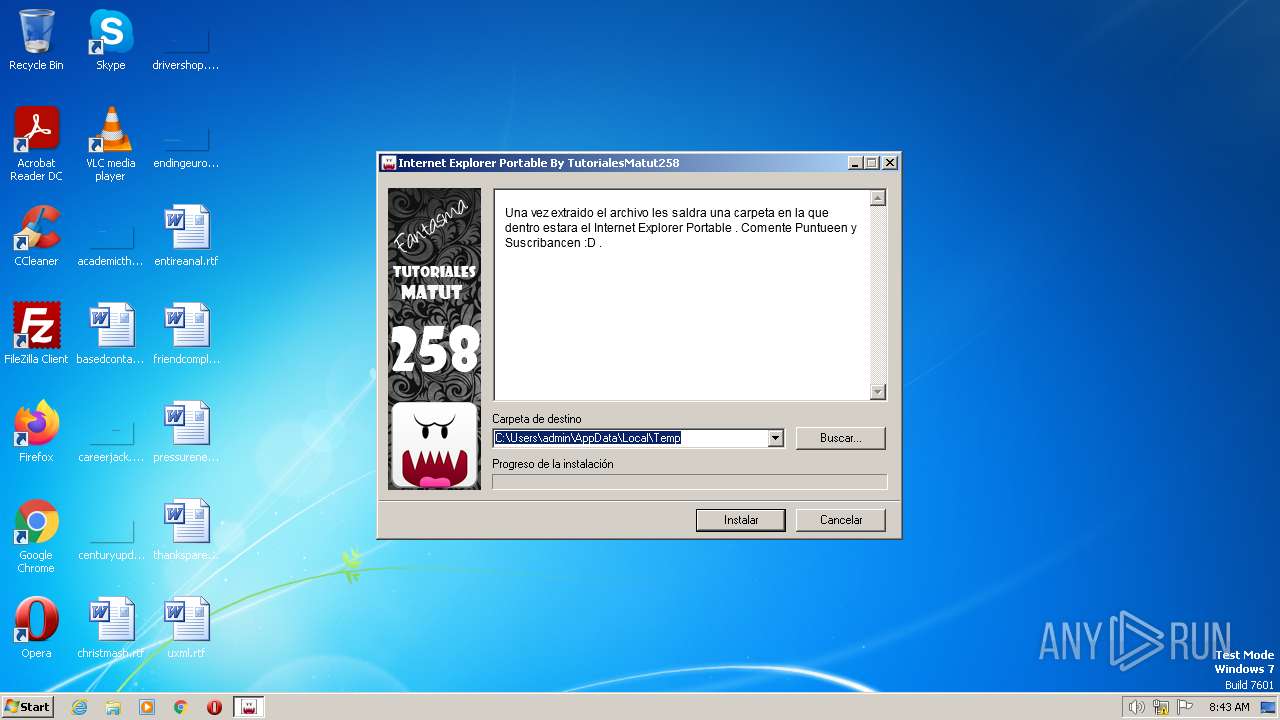Open Opera from the taskbar

pyautogui.click(x=214, y=707)
